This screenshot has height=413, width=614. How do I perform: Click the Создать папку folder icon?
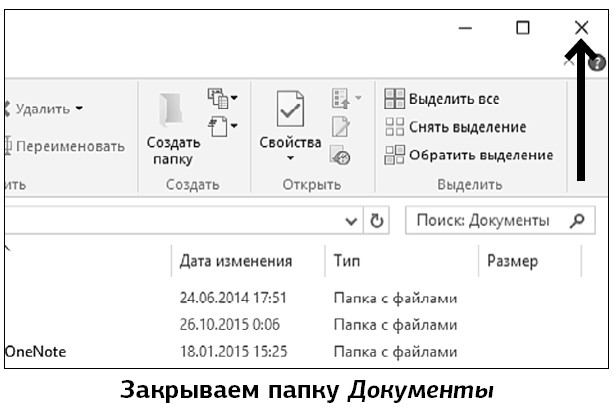pyautogui.click(x=172, y=110)
